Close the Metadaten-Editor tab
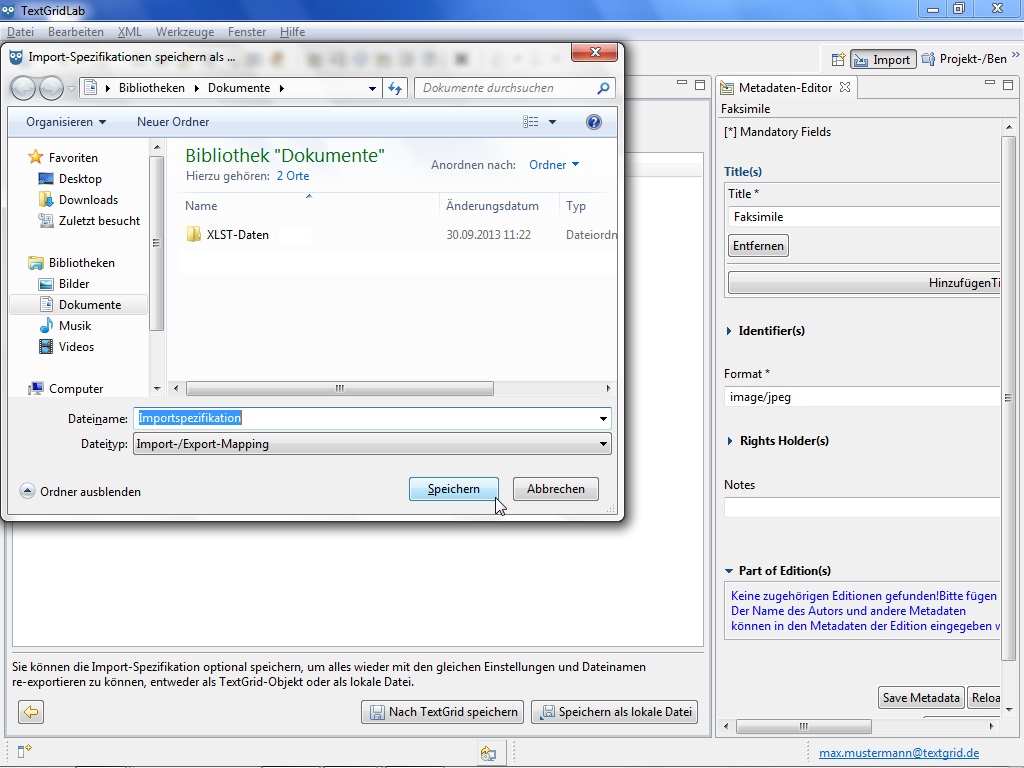Viewport: 1024px width, 768px height. 844,88
